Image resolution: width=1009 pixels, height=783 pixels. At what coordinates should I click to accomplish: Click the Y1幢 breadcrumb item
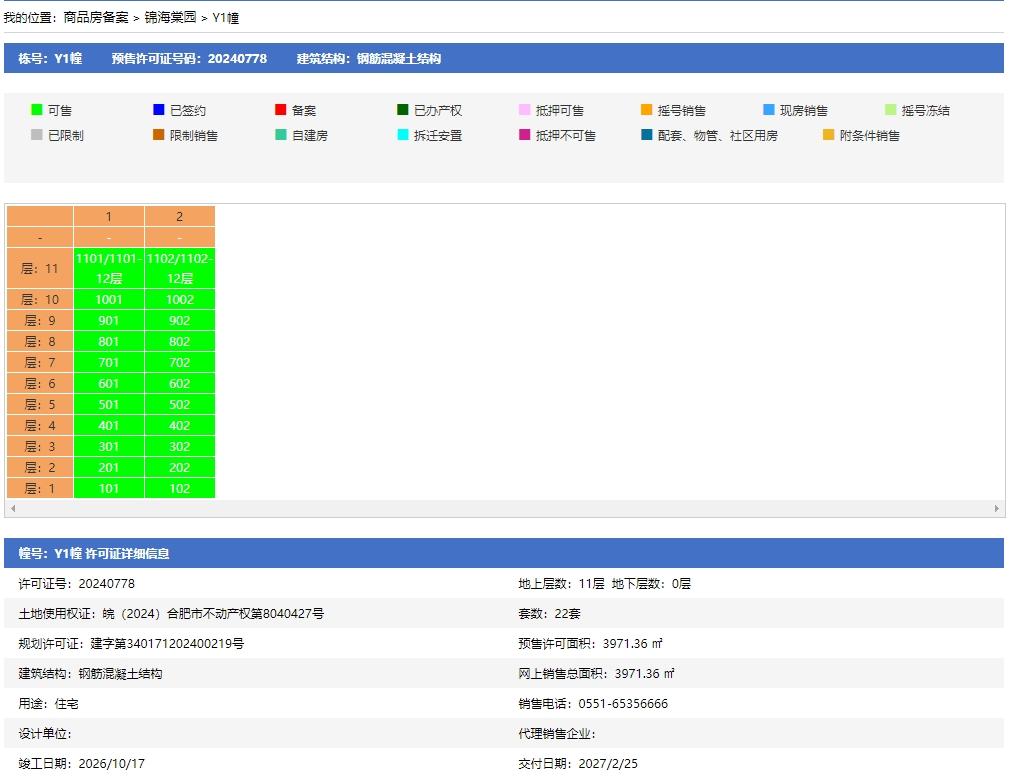click(225, 18)
